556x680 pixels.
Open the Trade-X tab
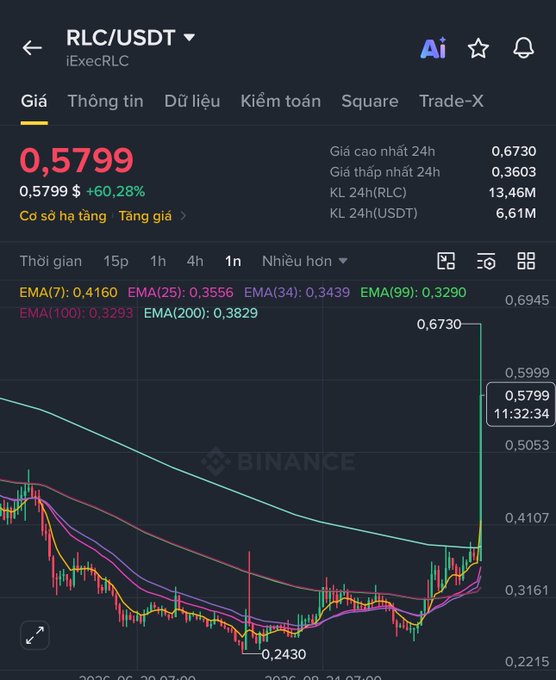point(451,101)
